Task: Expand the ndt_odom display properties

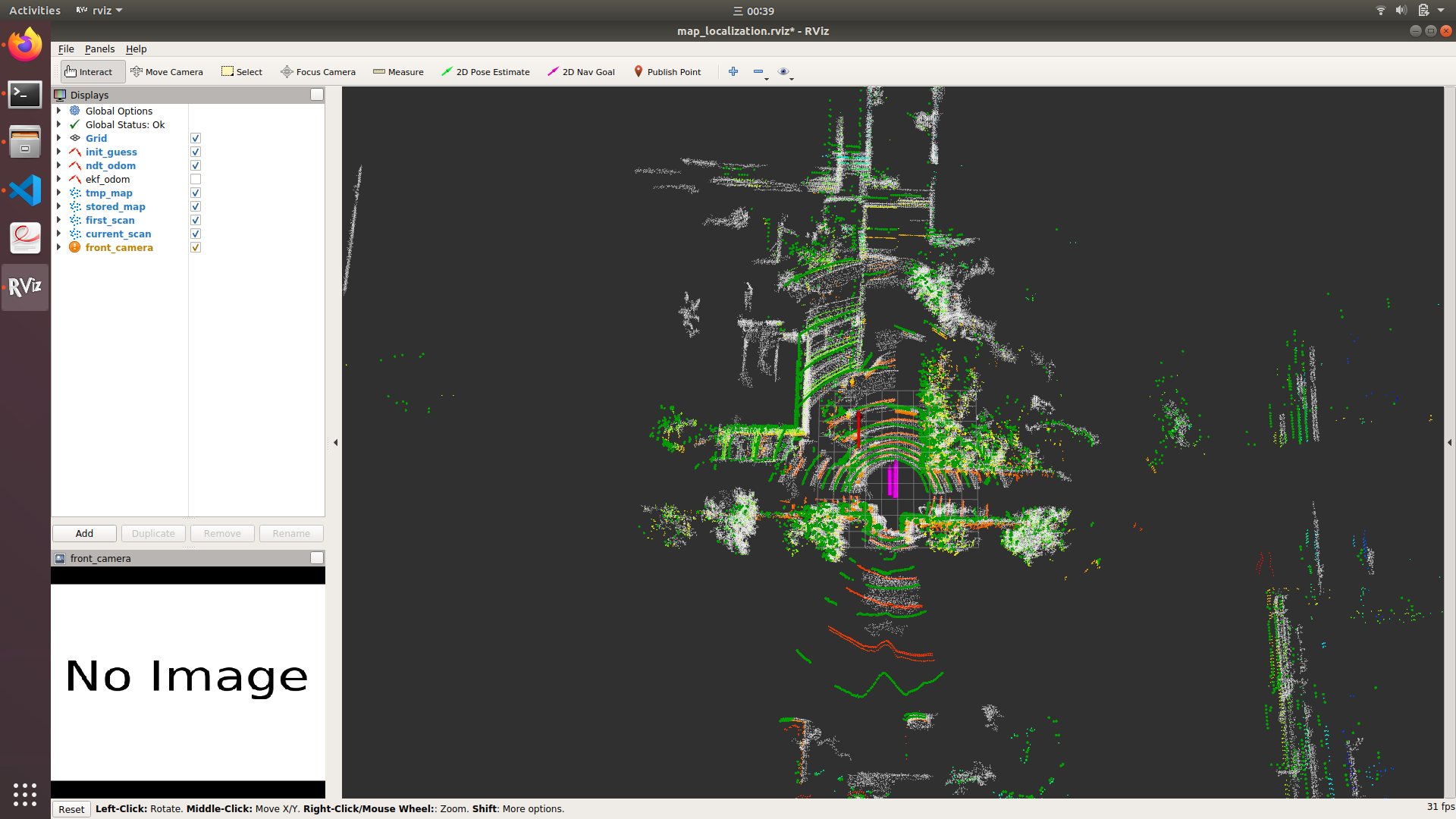Action: click(60, 165)
